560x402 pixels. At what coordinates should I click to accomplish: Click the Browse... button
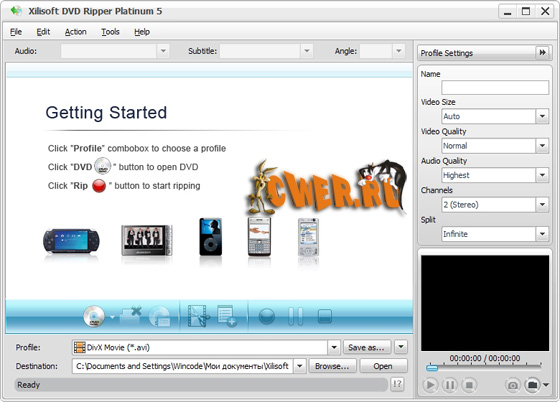pyautogui.click(x=332, y=366)
